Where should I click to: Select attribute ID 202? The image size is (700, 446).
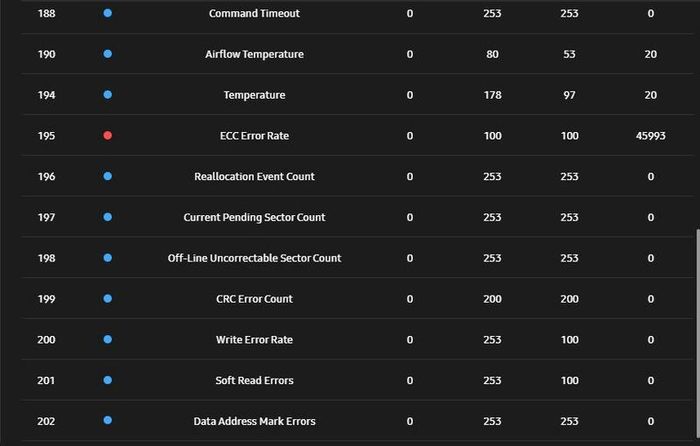(x=46, y=421)
